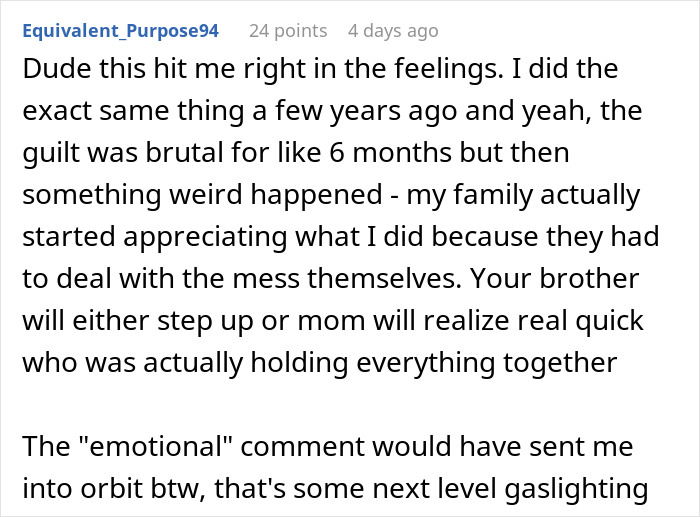
Task: Open the Equivalent_Purpose94 user profile
Action: coord(119,31)
